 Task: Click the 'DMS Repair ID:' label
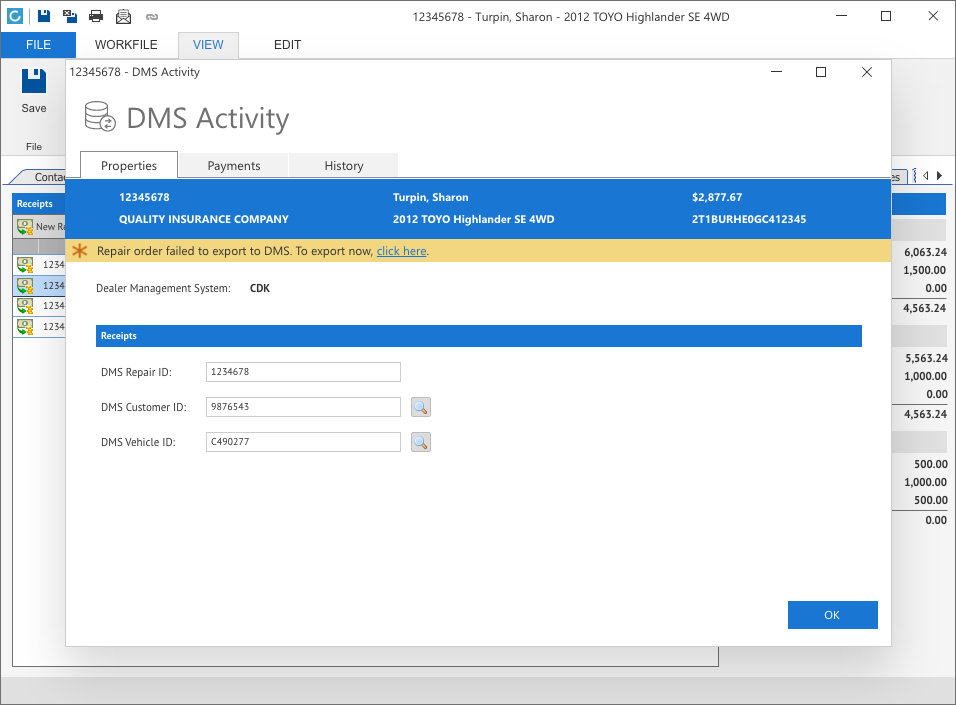pyautogui.click(x=137, y=372)
